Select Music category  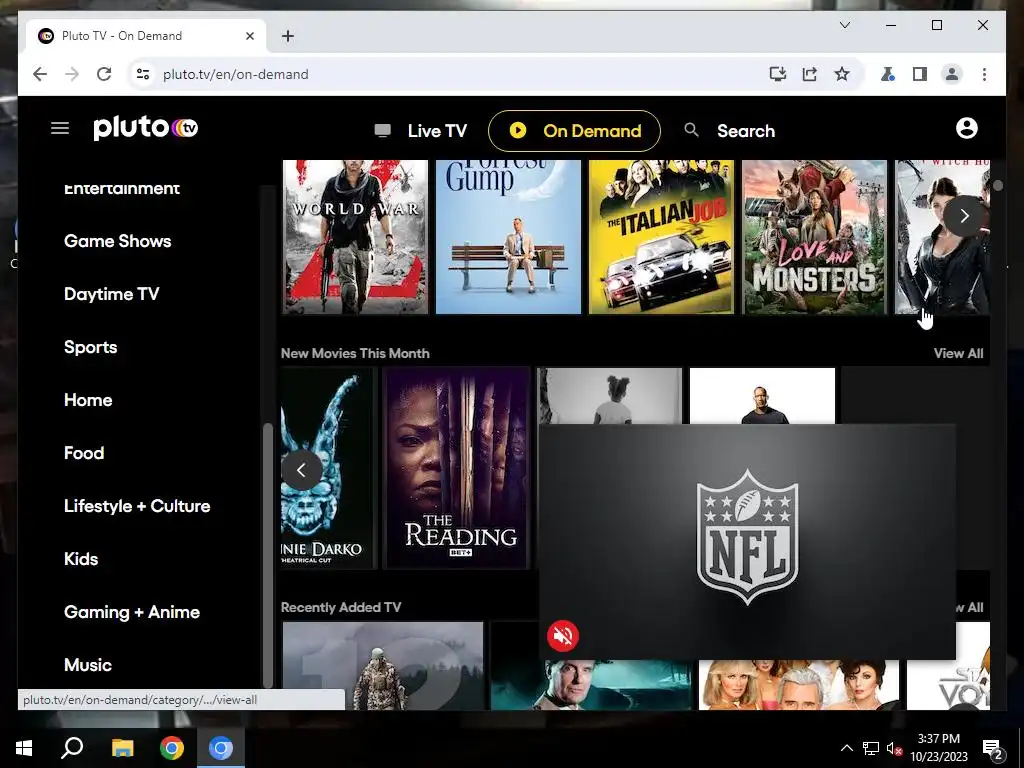tap(88, 665)
